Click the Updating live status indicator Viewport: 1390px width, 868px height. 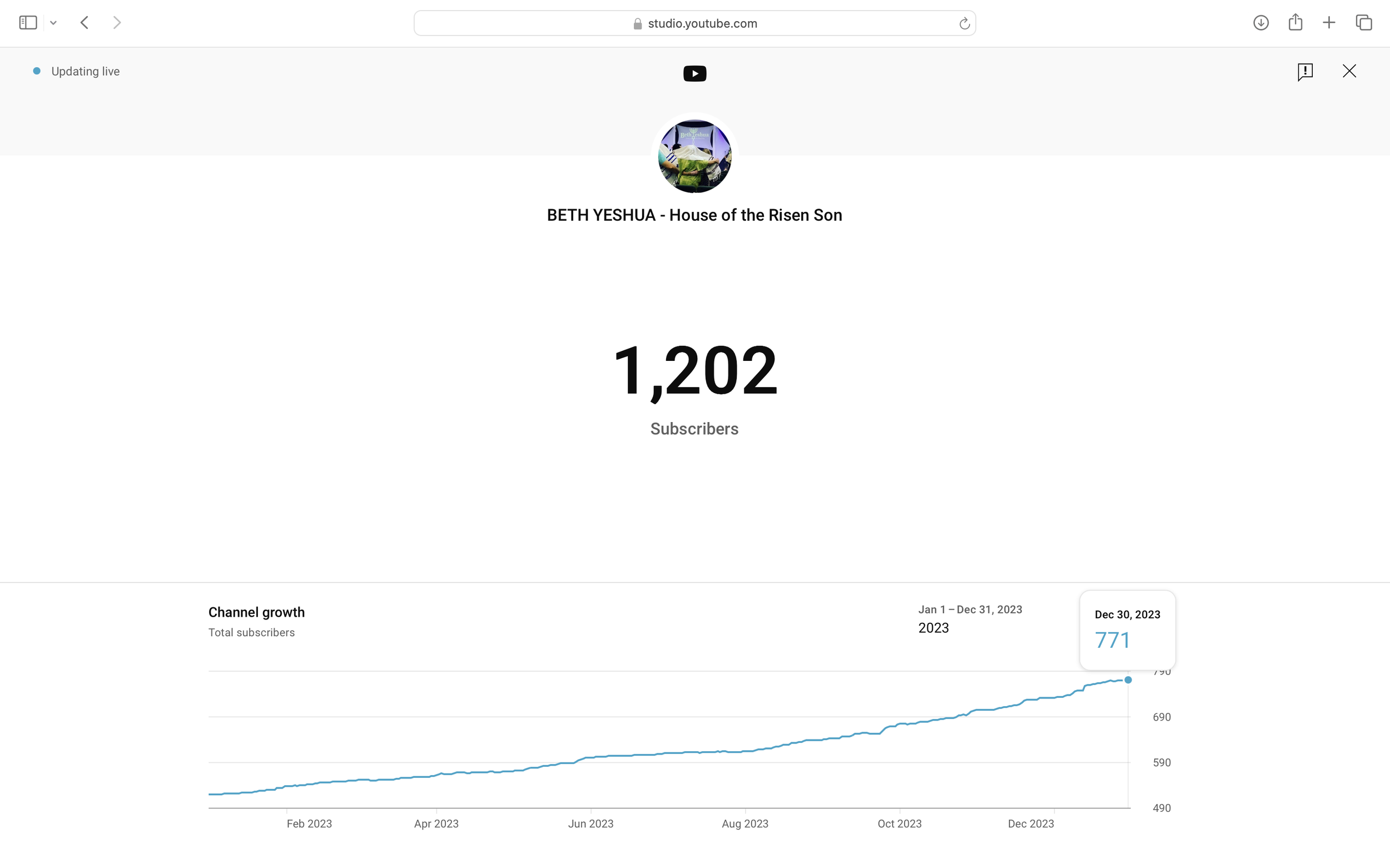click(x=77, y=72)
